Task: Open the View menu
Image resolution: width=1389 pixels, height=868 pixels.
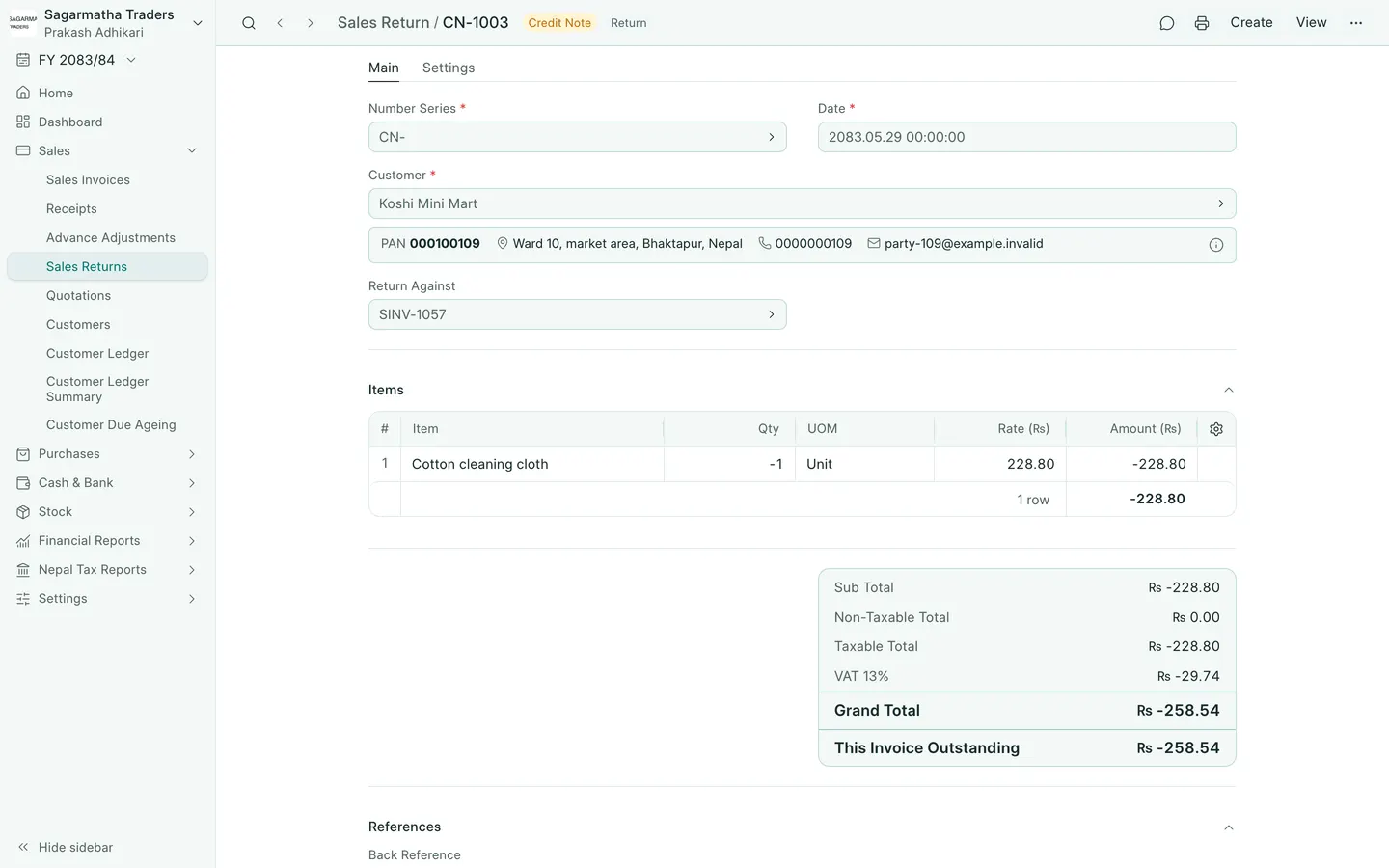Action: (1312, 23)
